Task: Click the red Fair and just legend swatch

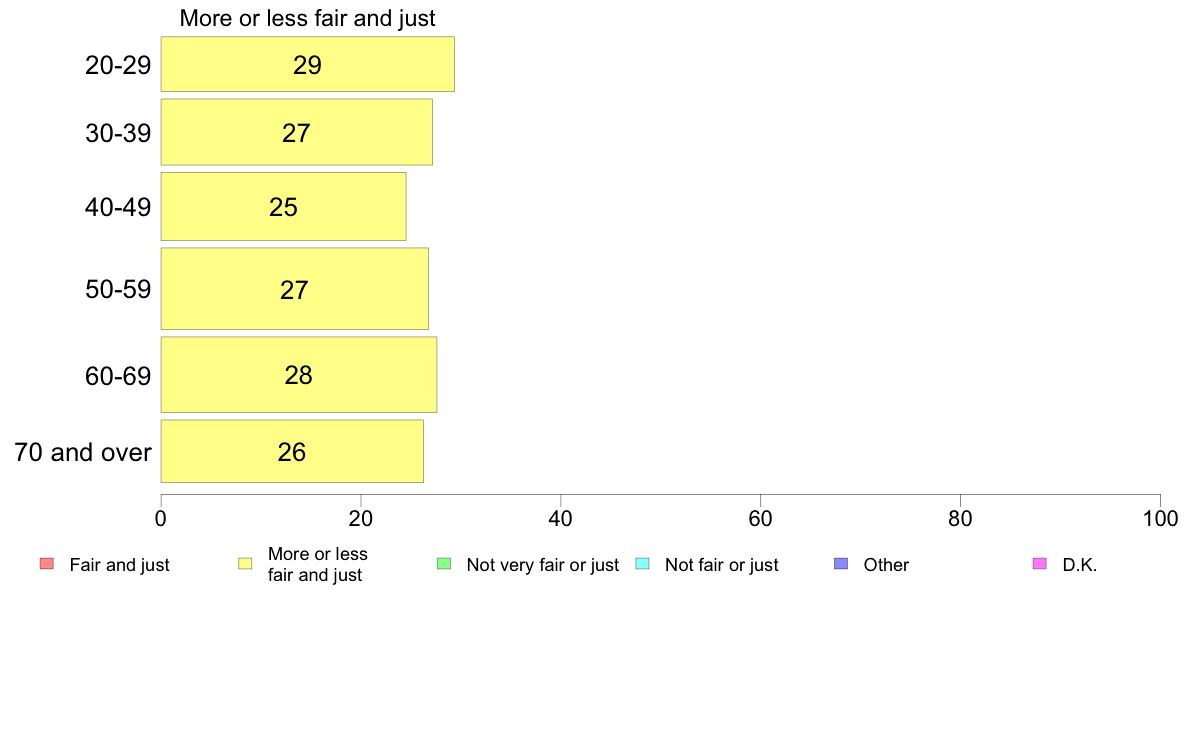Action: (x=47, y=564)
